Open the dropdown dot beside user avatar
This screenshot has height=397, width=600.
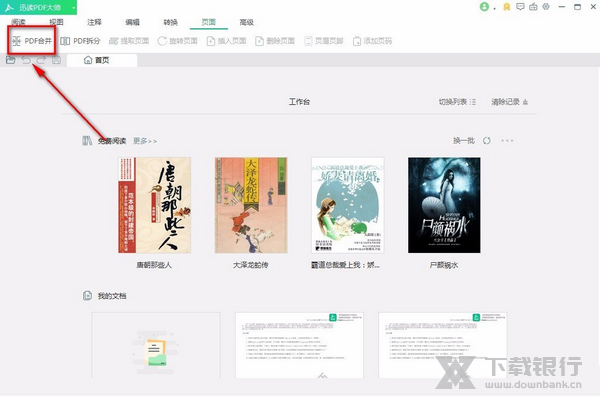coord(494,8)
